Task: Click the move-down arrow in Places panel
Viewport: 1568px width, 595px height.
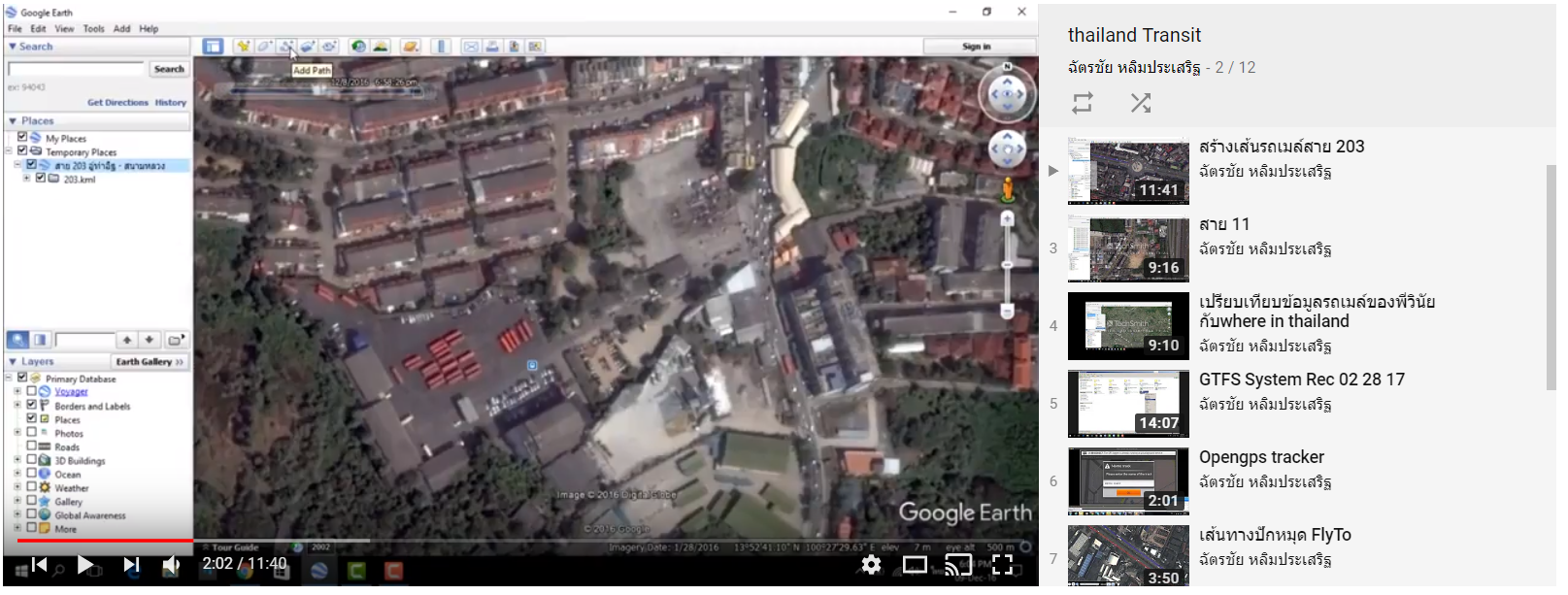Action: 149,340
